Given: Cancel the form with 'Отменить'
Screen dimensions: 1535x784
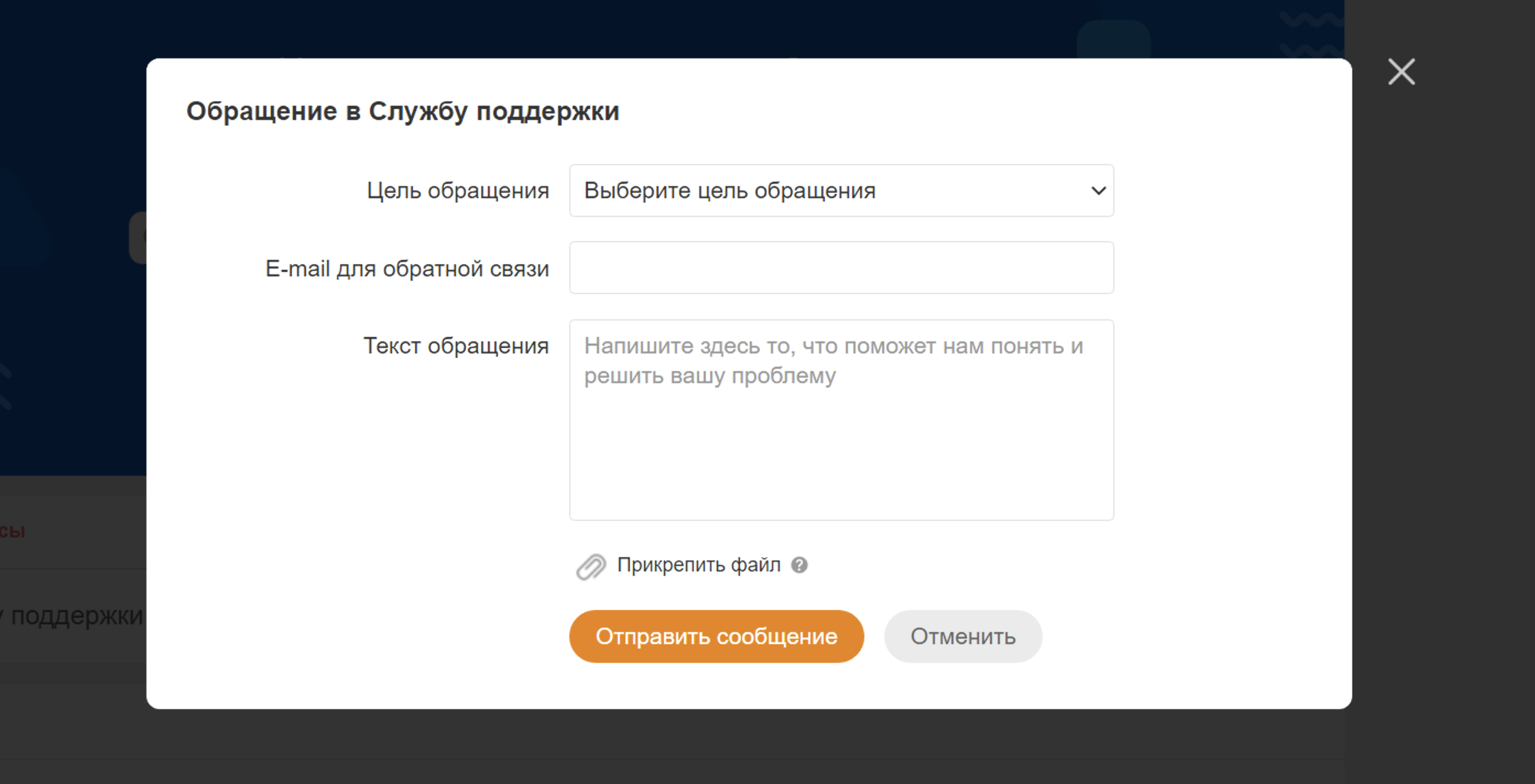Looking at the screenshot, I should coord(963,636).
